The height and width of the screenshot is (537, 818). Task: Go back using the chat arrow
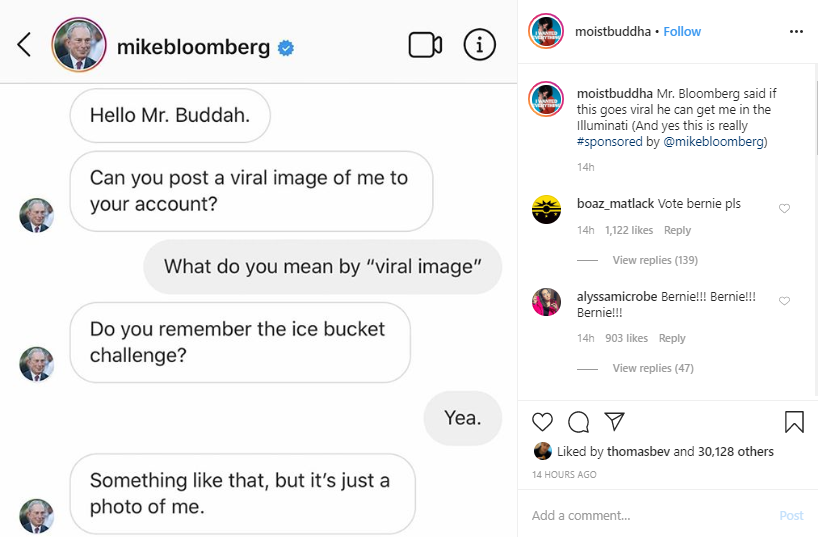point(24,45)
